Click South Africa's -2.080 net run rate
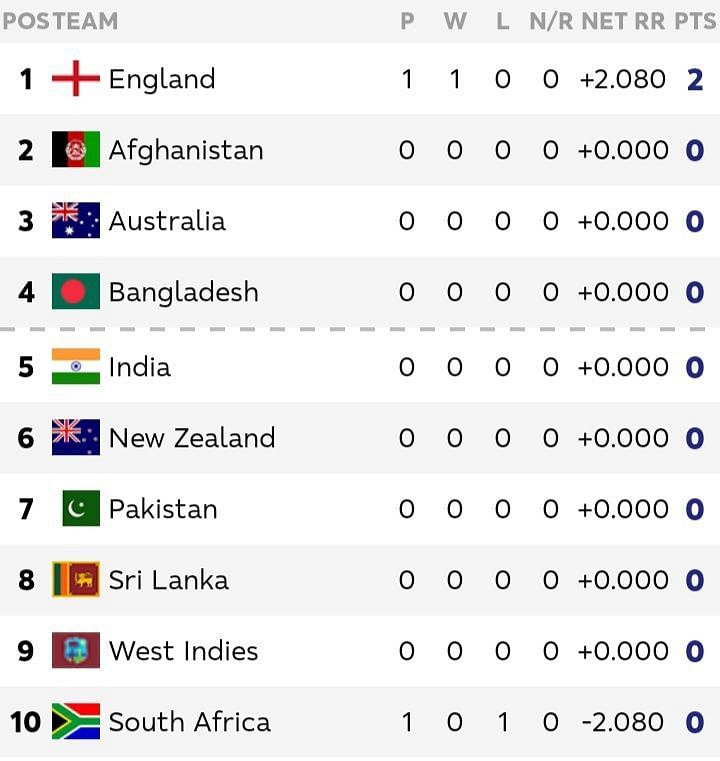This screenshot has height=761, width=720. tap(622, 722)
